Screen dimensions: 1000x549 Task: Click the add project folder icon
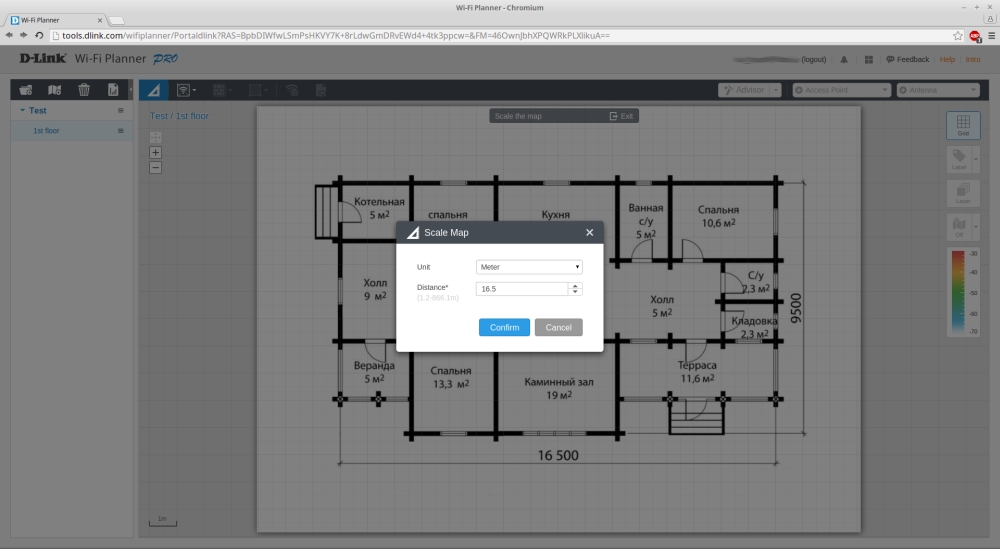coord(26,90)
